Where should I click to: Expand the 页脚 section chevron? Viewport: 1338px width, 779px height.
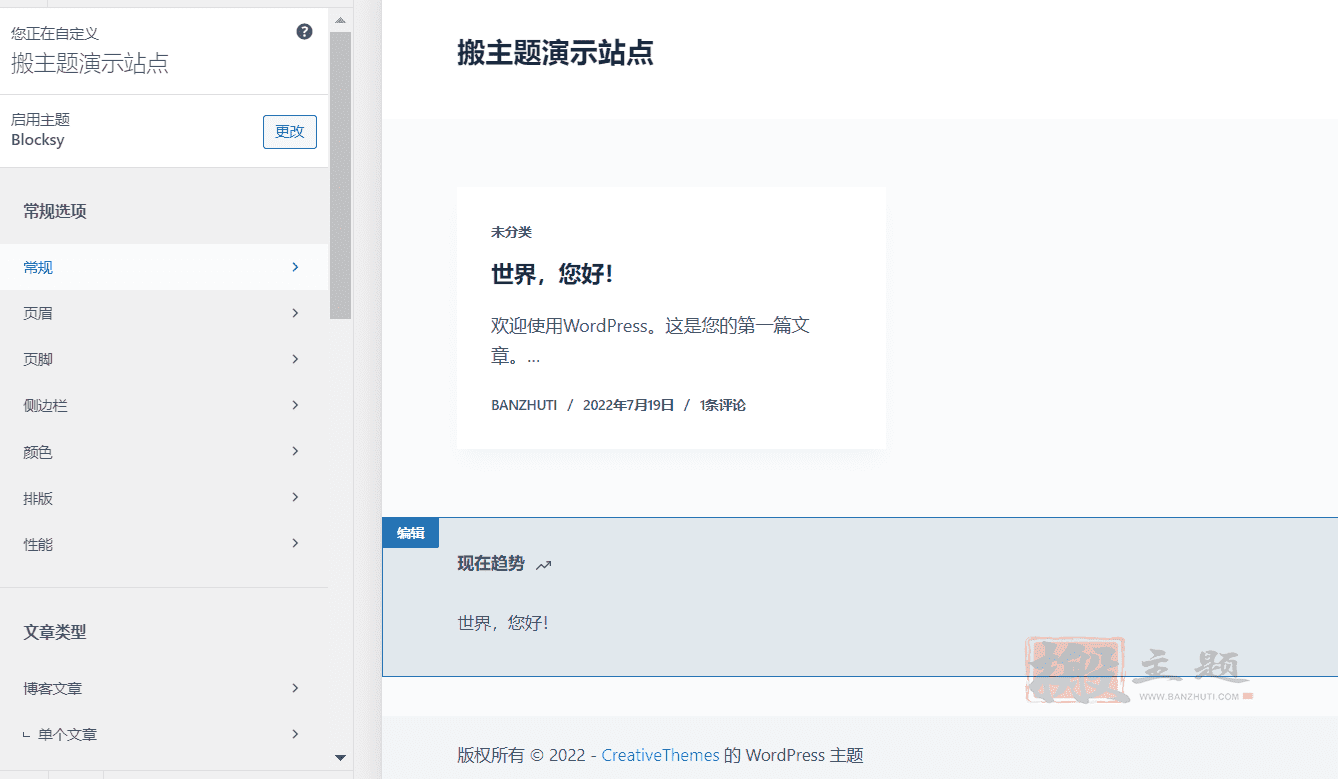295,359
